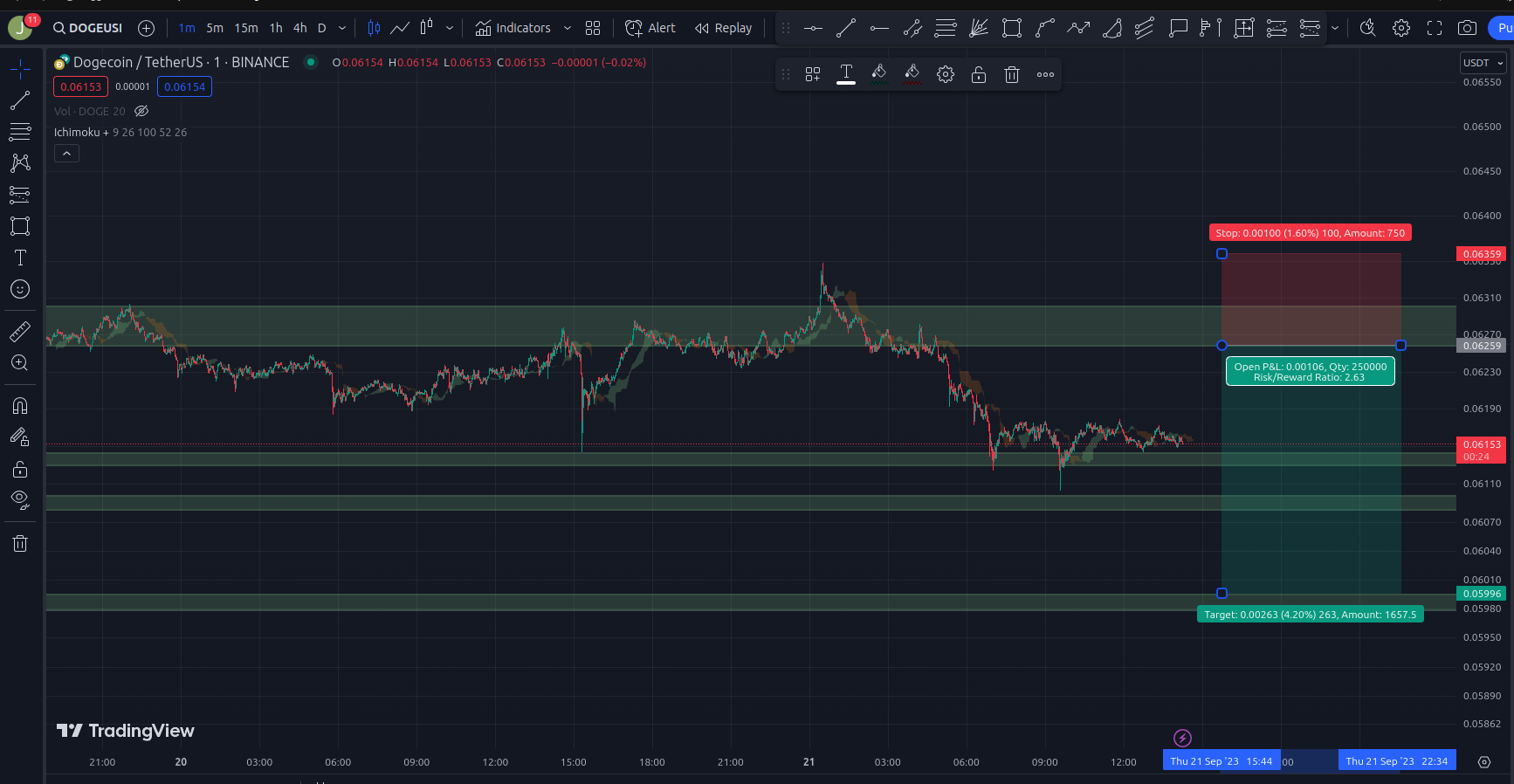Open the quick search icon
Image resolution: width=1514 pixels, height=784 pixels.
pyautogui.click(x=1368, y=28)
